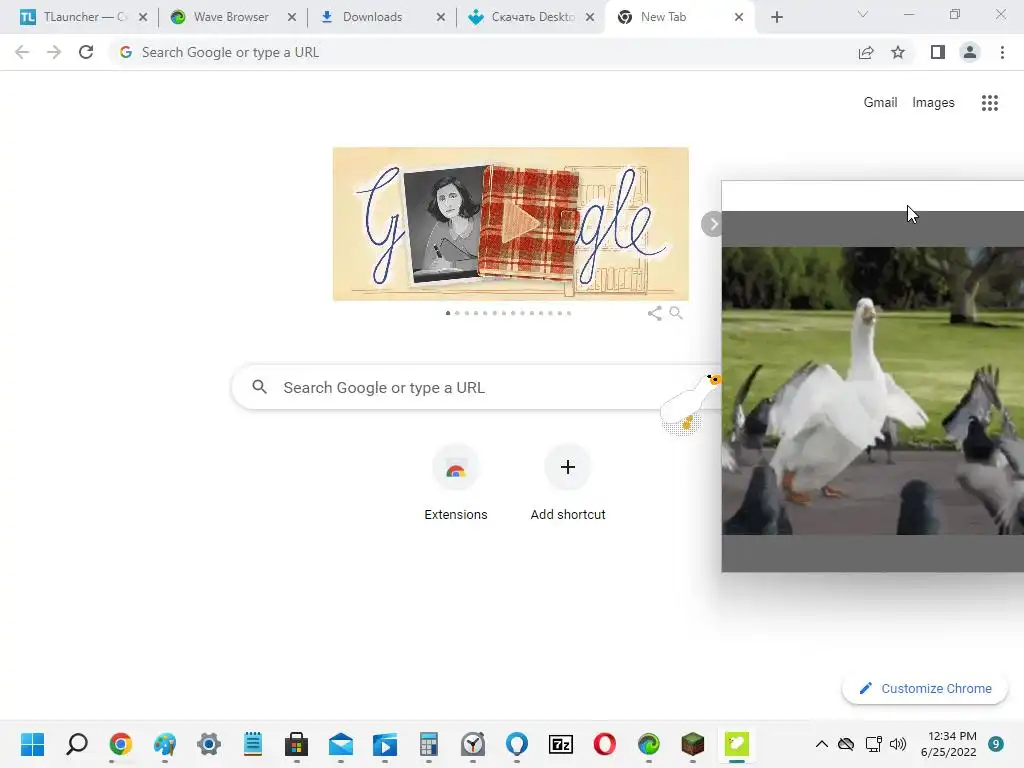The image size is (1024, 768).
Task: Open Mail app from taskbar
Action: coord(341,744)
